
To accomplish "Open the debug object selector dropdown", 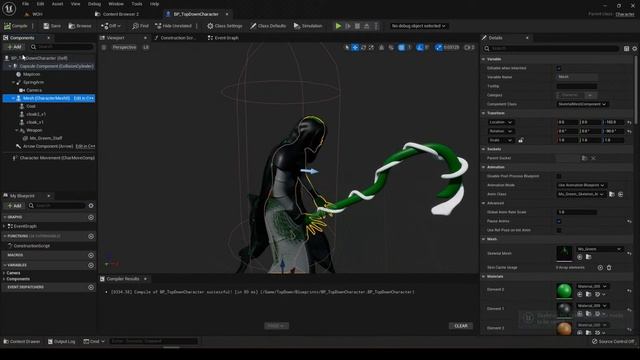I will click(418, 26).
